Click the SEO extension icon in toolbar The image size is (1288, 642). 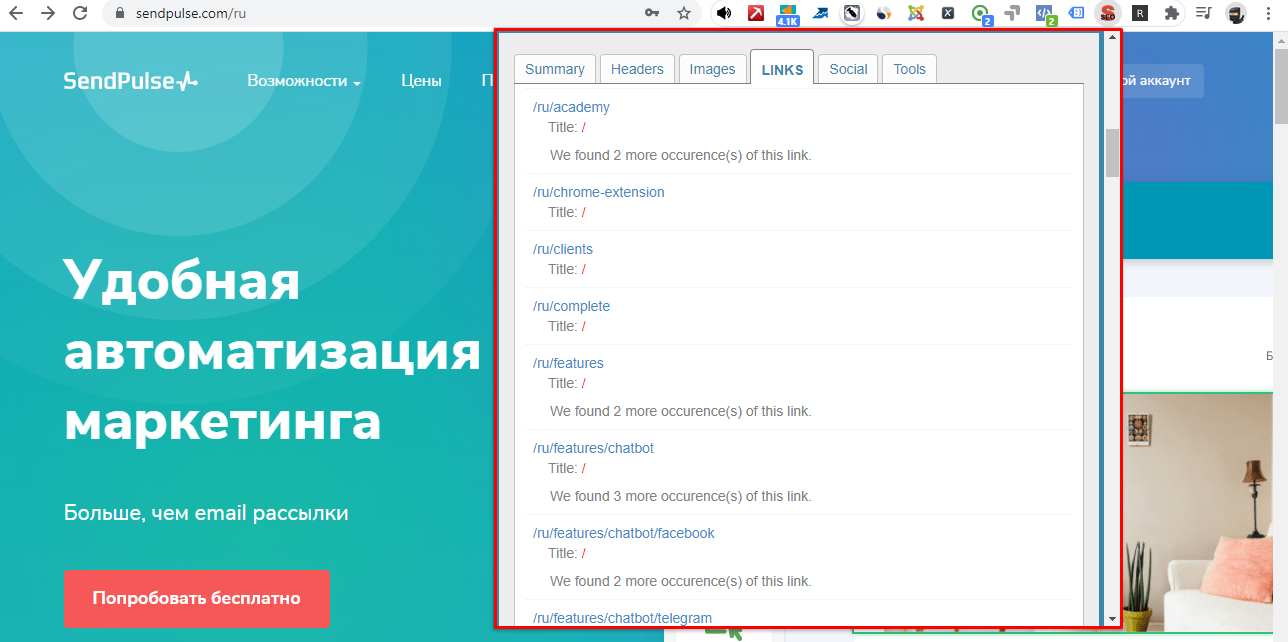pyautogui.click(x=1107, y=13)
